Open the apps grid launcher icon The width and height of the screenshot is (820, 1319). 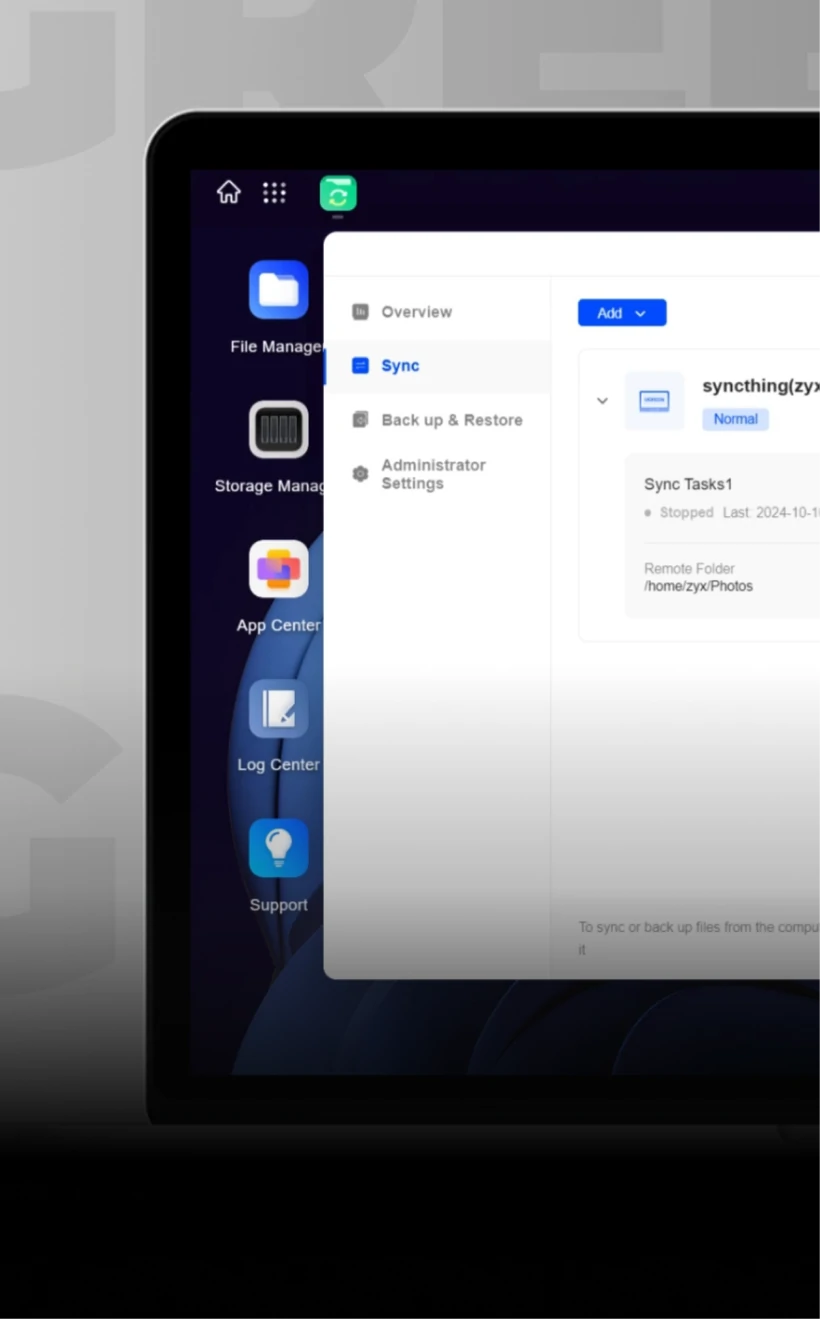click(x=274, y=192)
